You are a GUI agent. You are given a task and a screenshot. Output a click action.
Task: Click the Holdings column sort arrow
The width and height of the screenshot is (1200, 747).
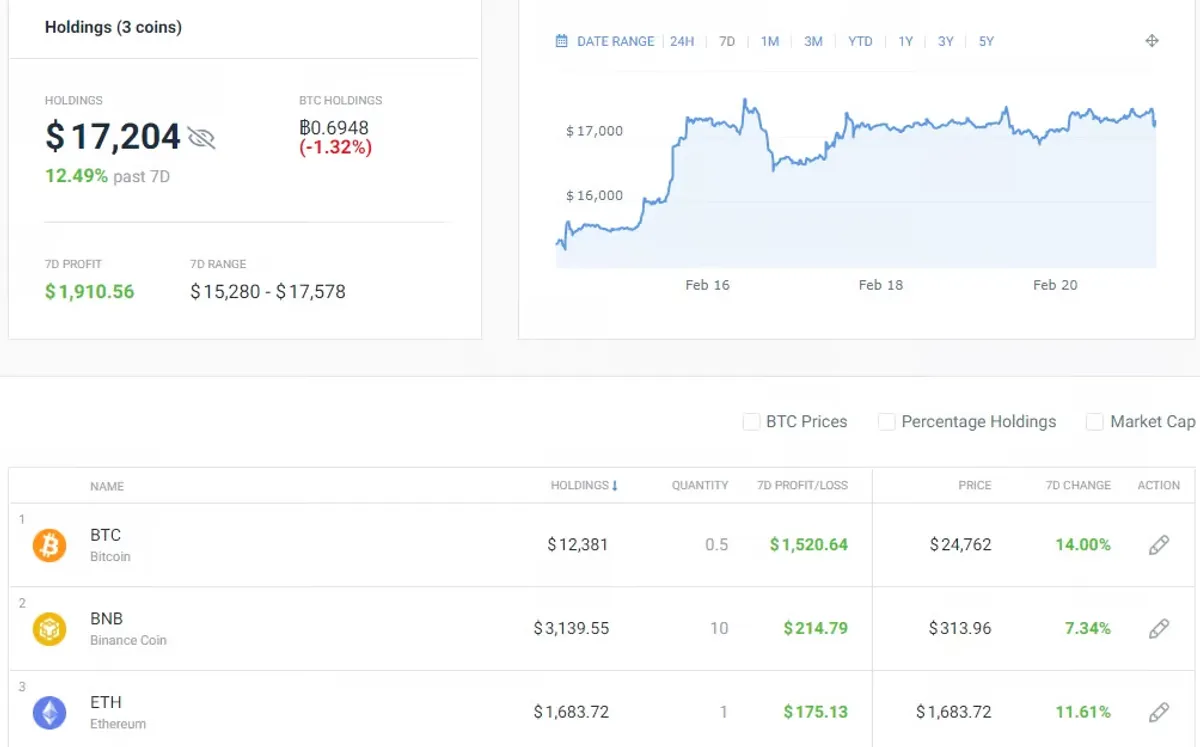point(615,486)
